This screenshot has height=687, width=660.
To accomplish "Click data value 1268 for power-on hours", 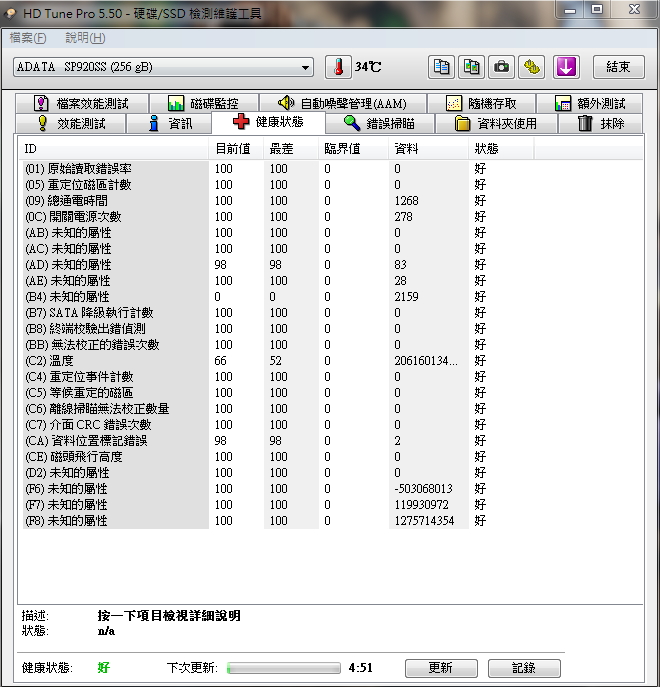I will (x=406, y=201).
